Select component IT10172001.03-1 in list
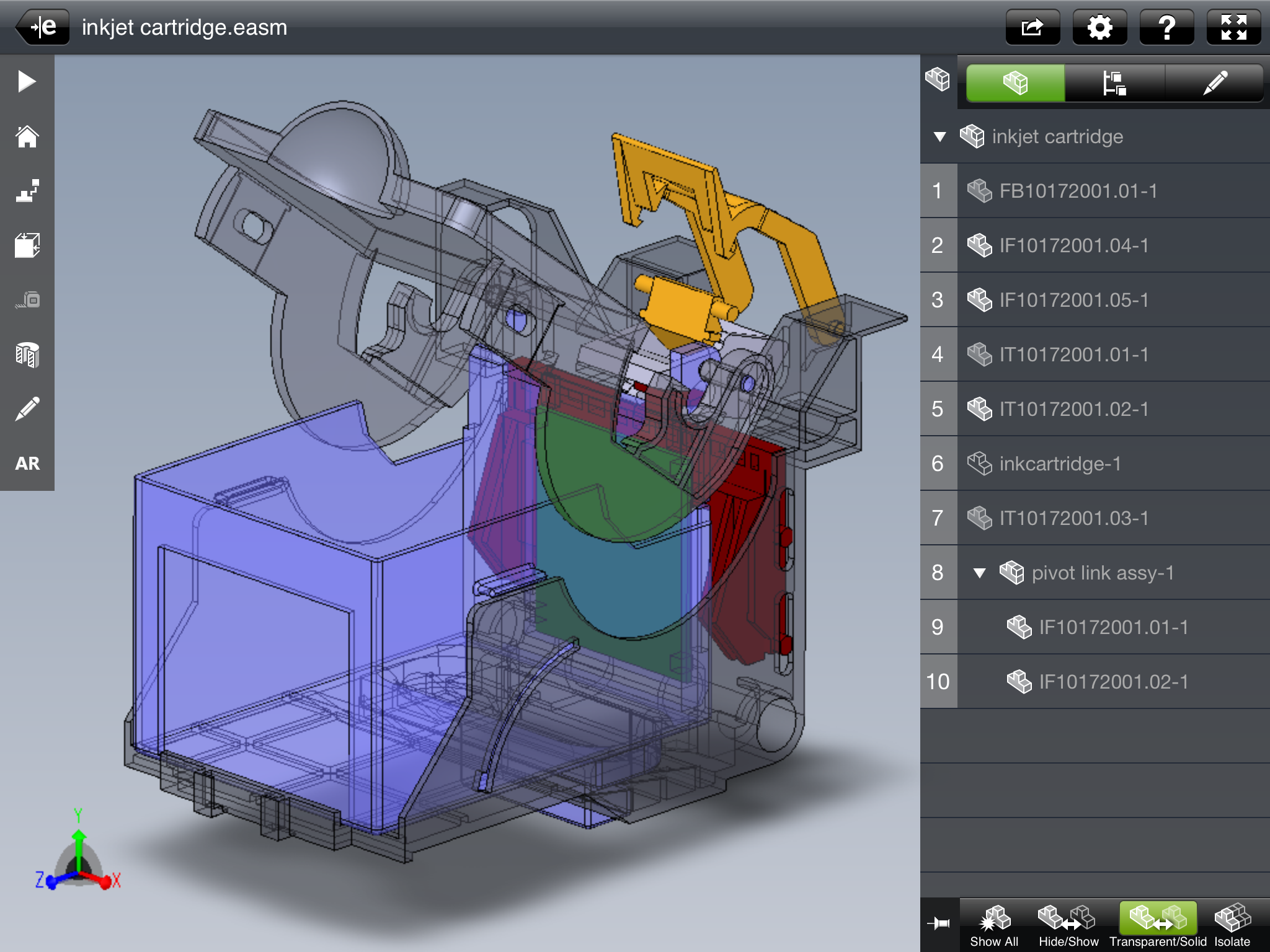This screenshot has width=1270, height=952. click(1074, 518)
